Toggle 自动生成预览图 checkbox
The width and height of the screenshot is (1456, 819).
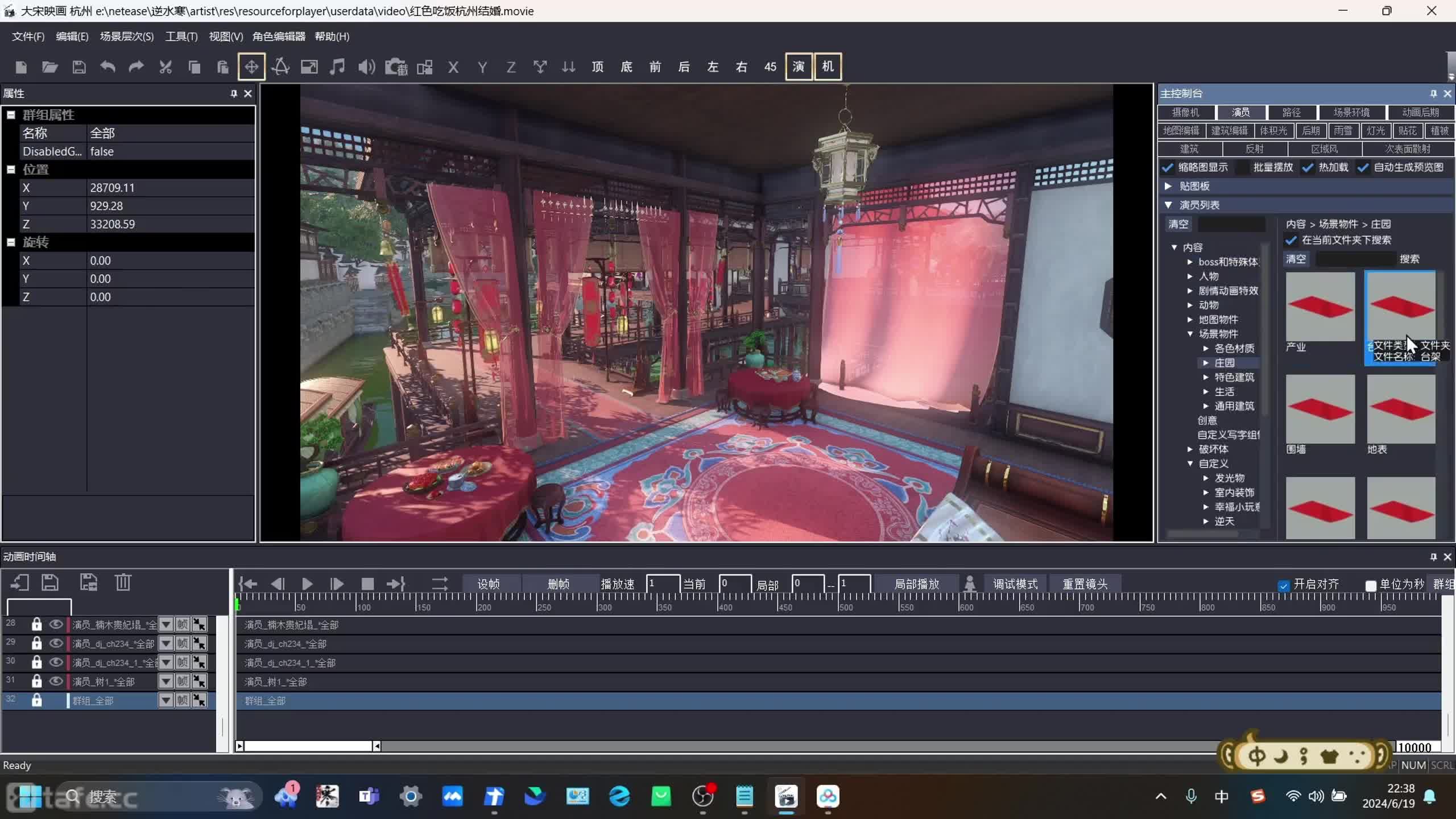tap(1363, 167)
